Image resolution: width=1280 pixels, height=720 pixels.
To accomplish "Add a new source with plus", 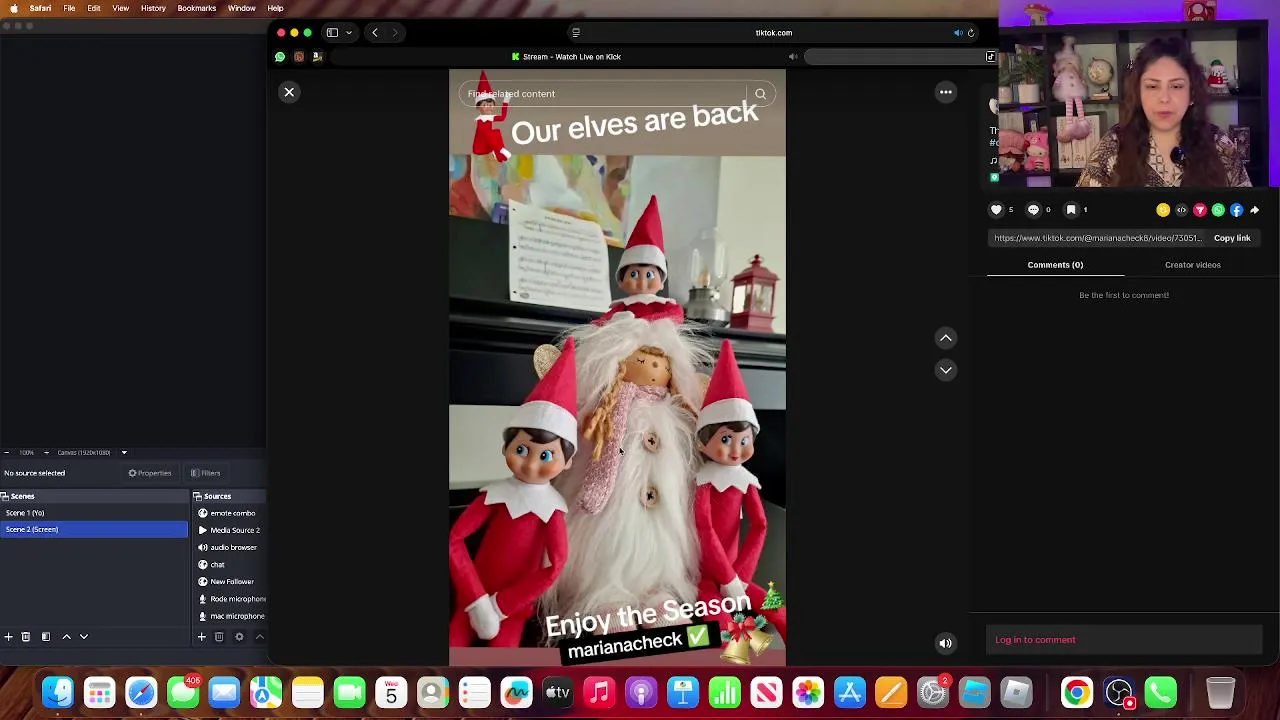I will tap(201, 637).
